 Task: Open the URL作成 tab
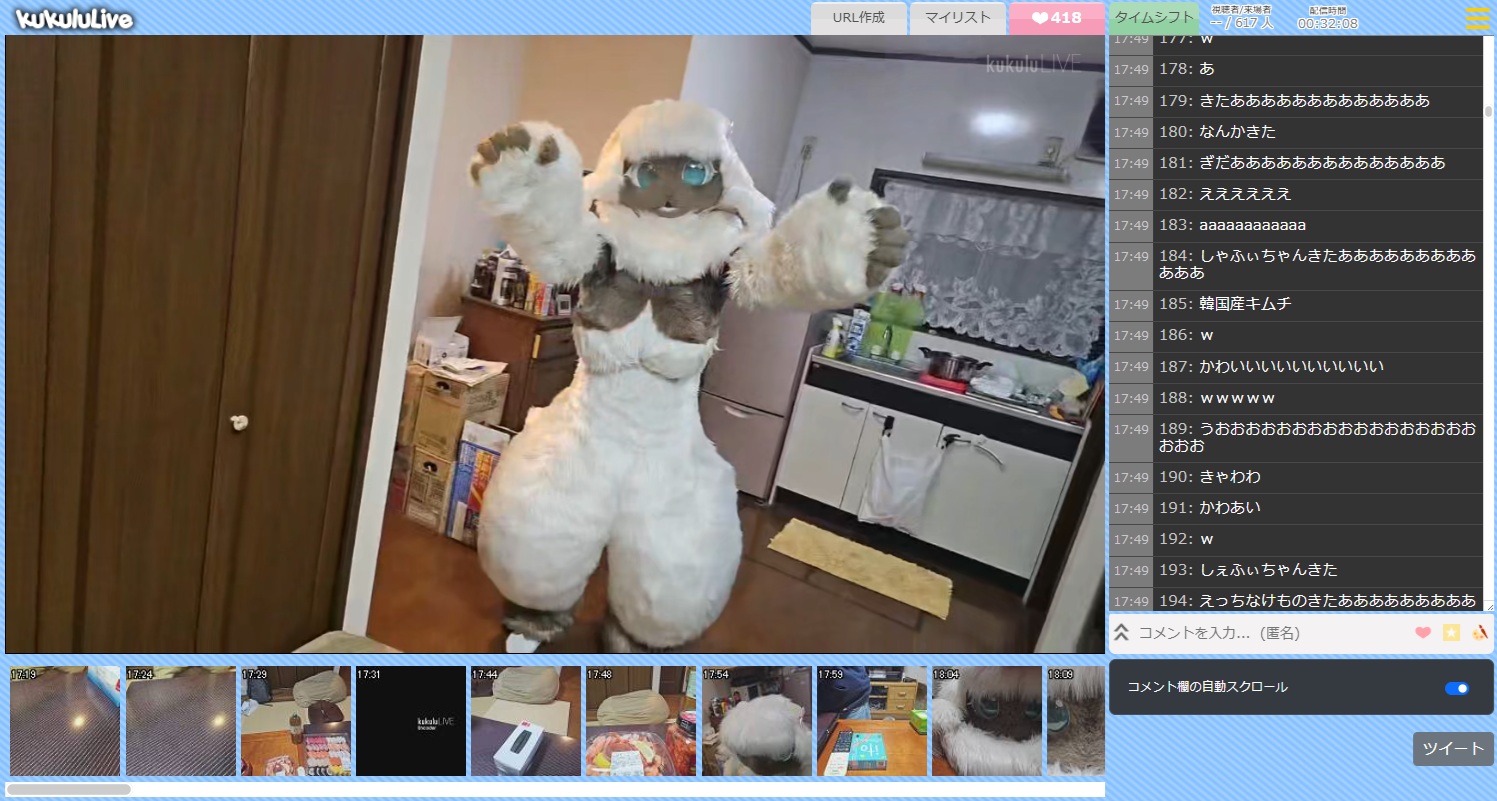(x=858, y=18)
